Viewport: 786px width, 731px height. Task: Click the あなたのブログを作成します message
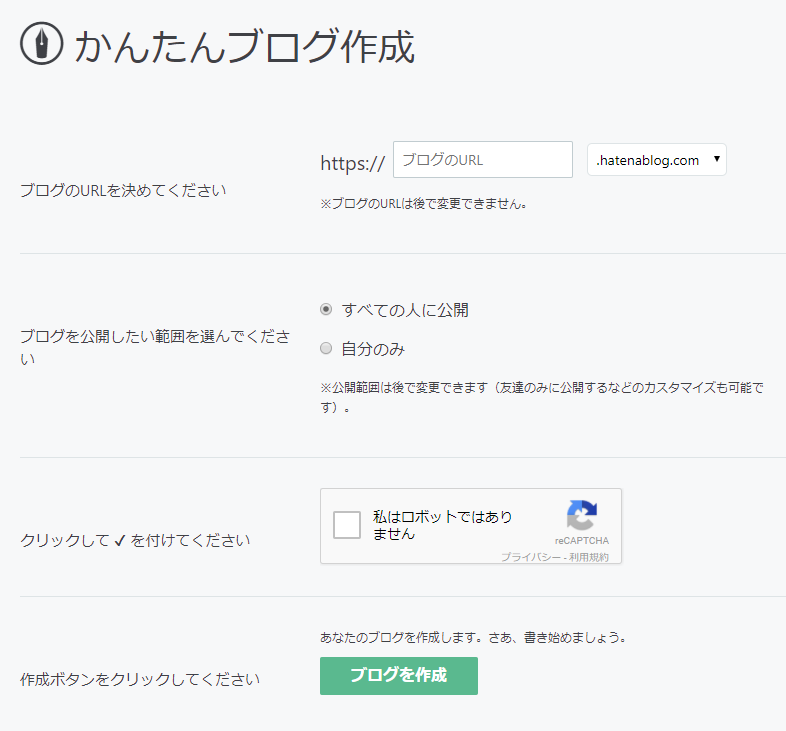[472, 637]
